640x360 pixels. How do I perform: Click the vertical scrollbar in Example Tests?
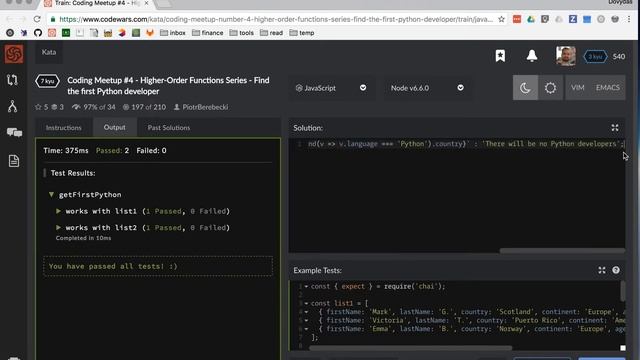622,291
